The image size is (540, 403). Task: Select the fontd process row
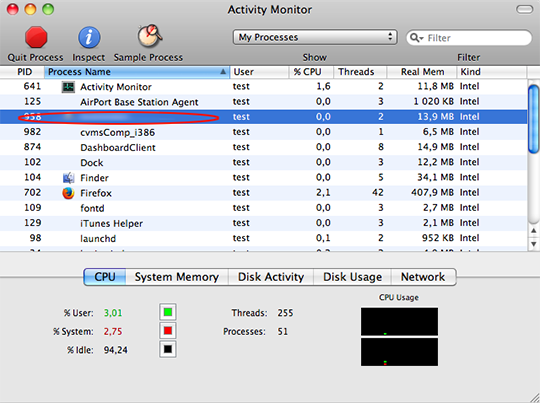click(x=263, y=208)
